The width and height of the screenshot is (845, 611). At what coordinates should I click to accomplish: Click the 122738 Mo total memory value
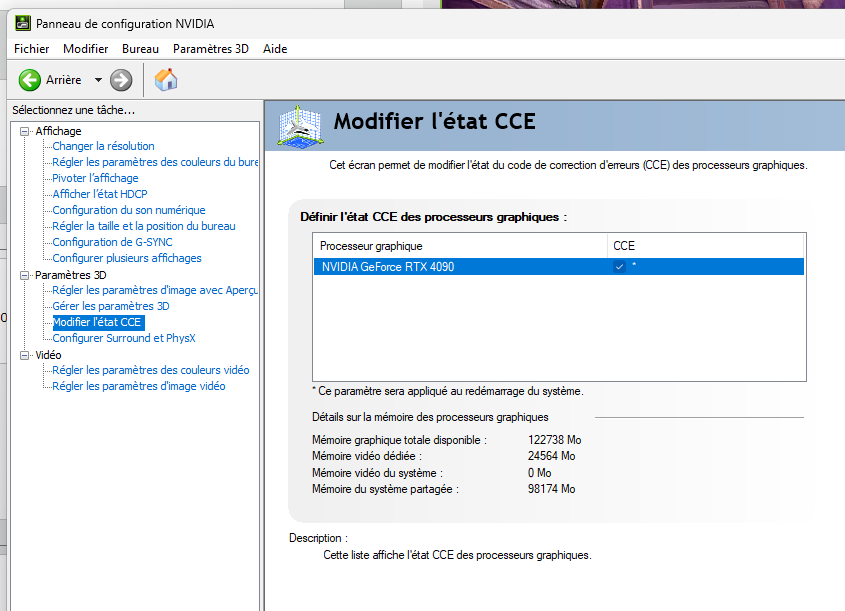(555, 440)
